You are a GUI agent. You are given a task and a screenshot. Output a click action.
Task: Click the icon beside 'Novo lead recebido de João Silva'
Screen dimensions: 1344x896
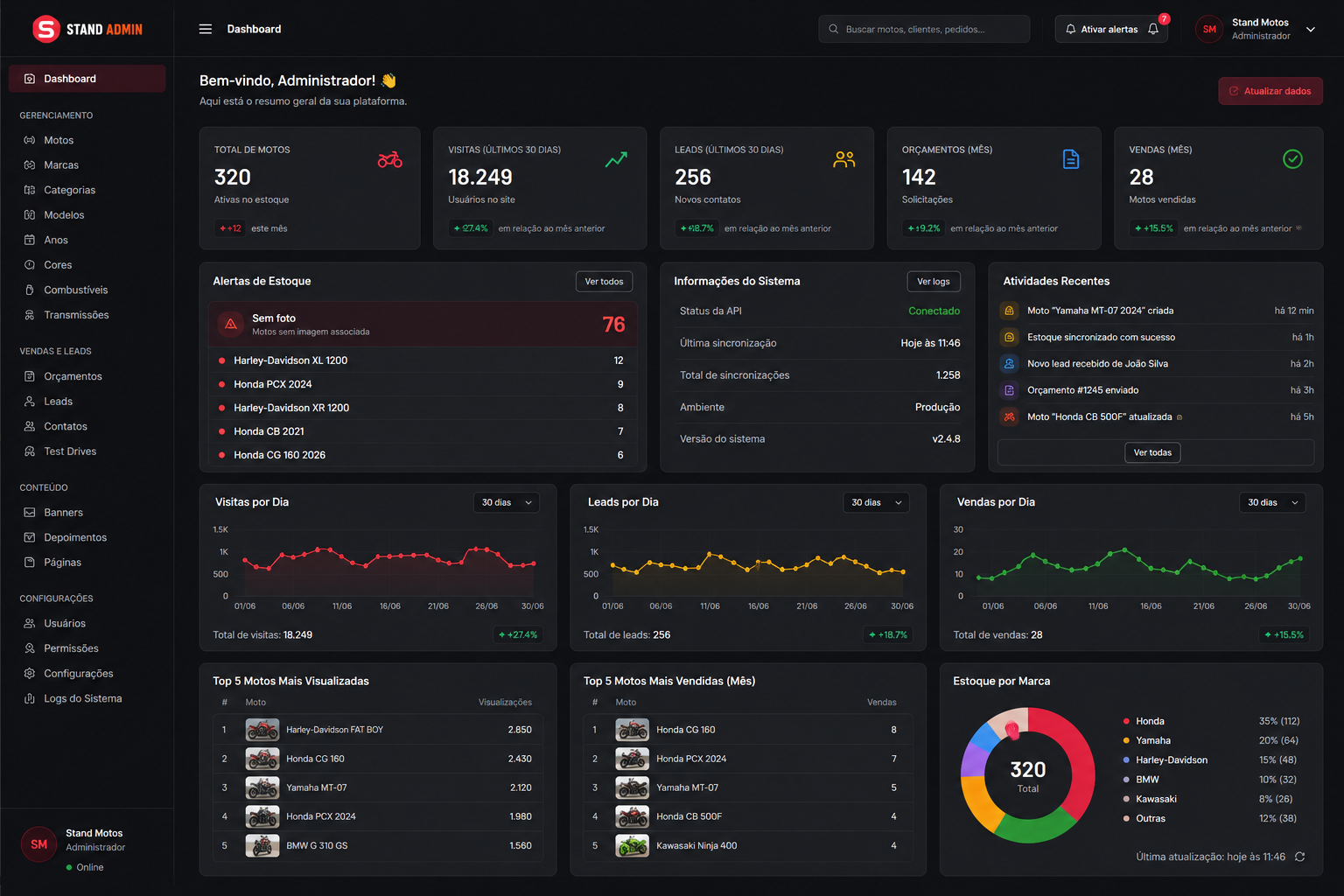click(x=1009, y=364)
